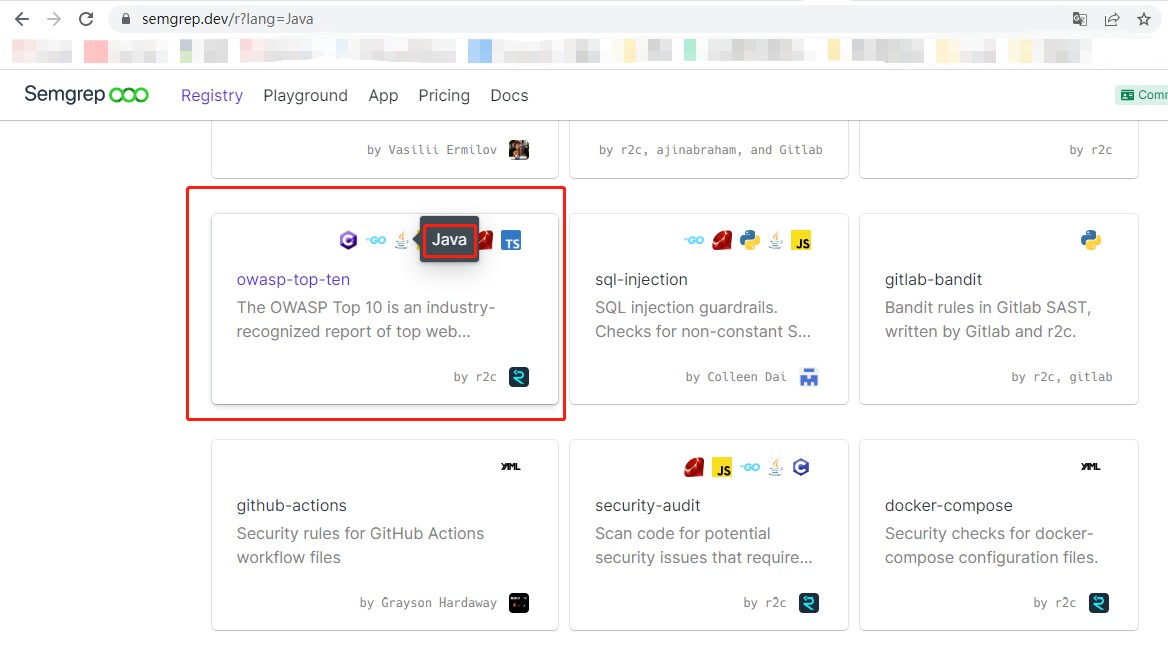Click 'Security rules for GitHub Actions' description

coord(361,545)
